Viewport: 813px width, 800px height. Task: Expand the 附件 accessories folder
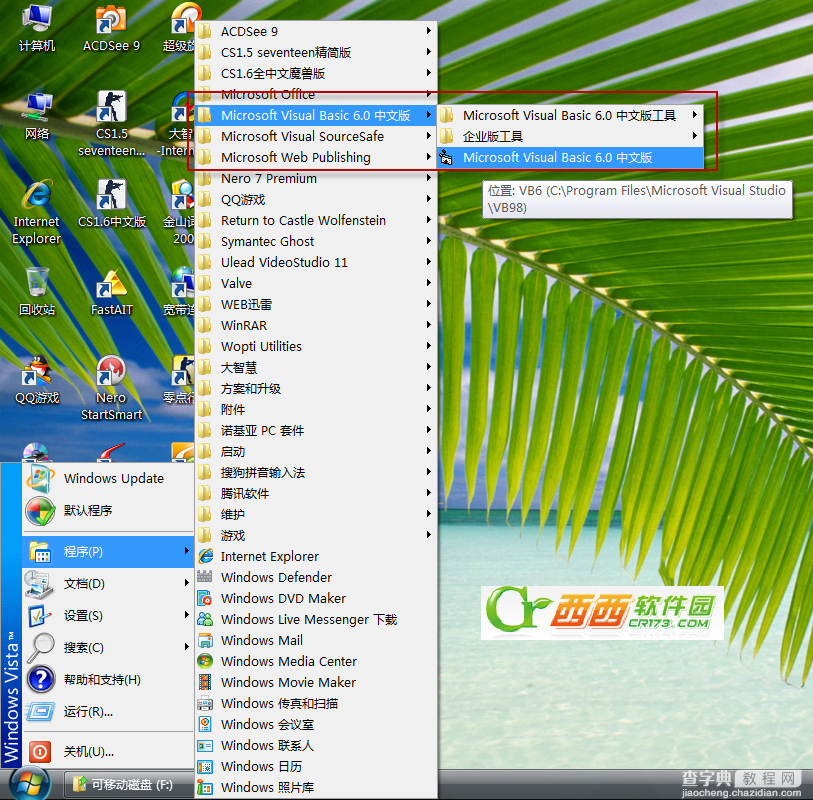pyautogui.click(x=316, y=410)
